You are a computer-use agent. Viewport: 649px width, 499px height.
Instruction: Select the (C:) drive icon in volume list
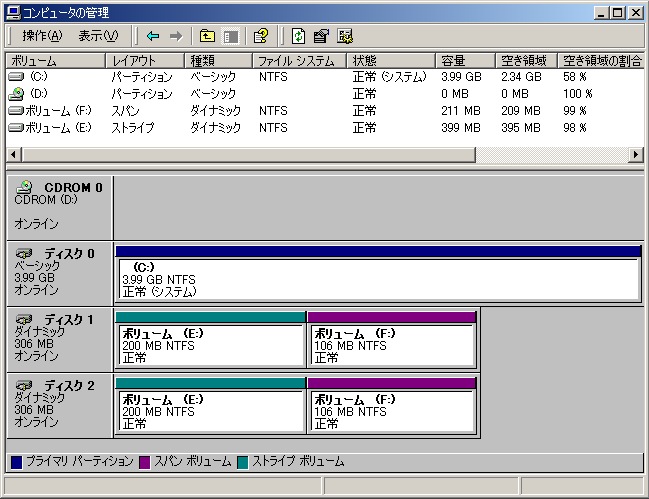[x=16, y=77]
